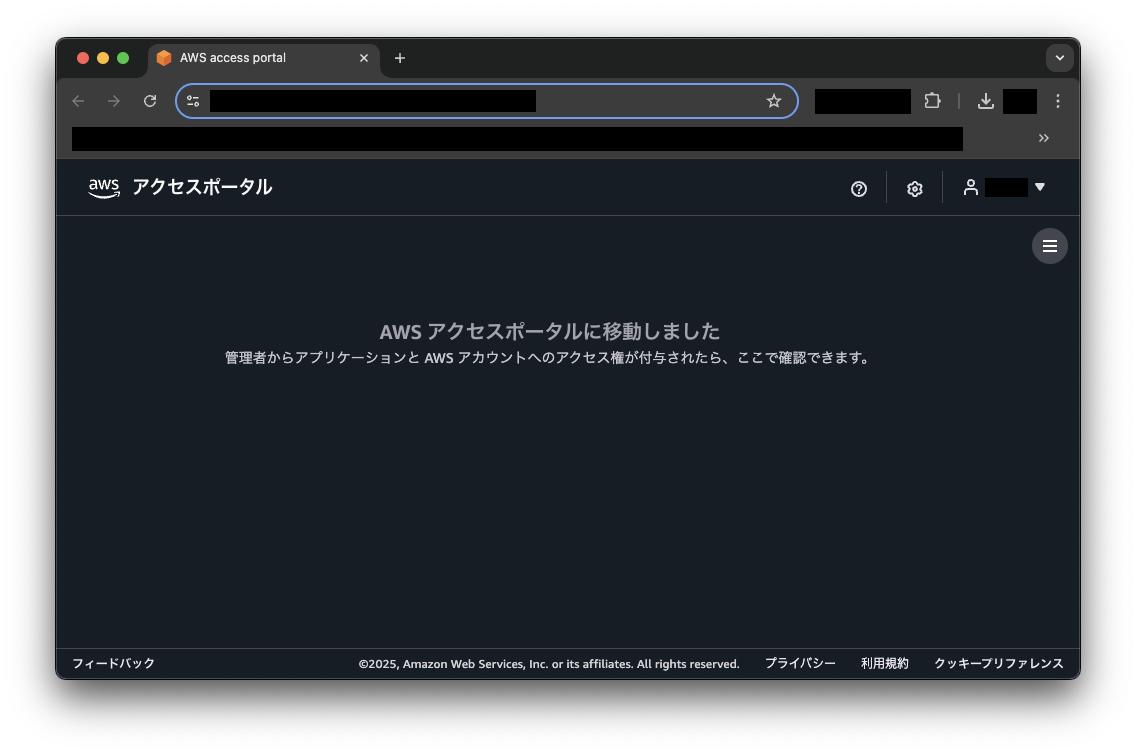Bookmark page using the star icon

[x=774, y=101]
